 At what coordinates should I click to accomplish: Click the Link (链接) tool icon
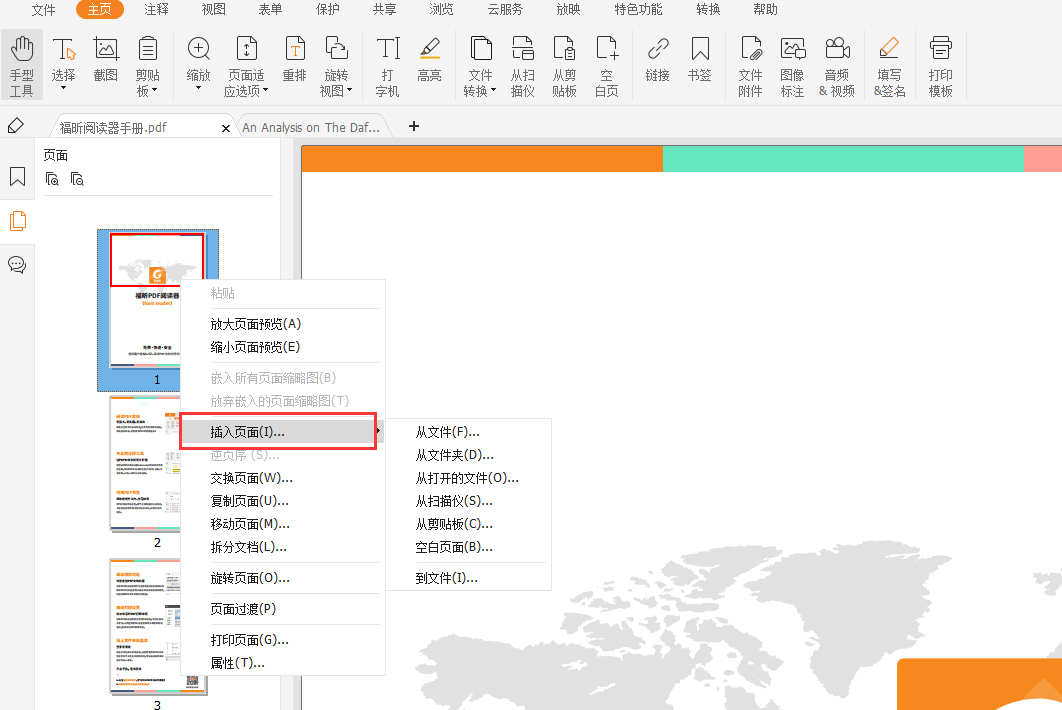pos(657,60)
